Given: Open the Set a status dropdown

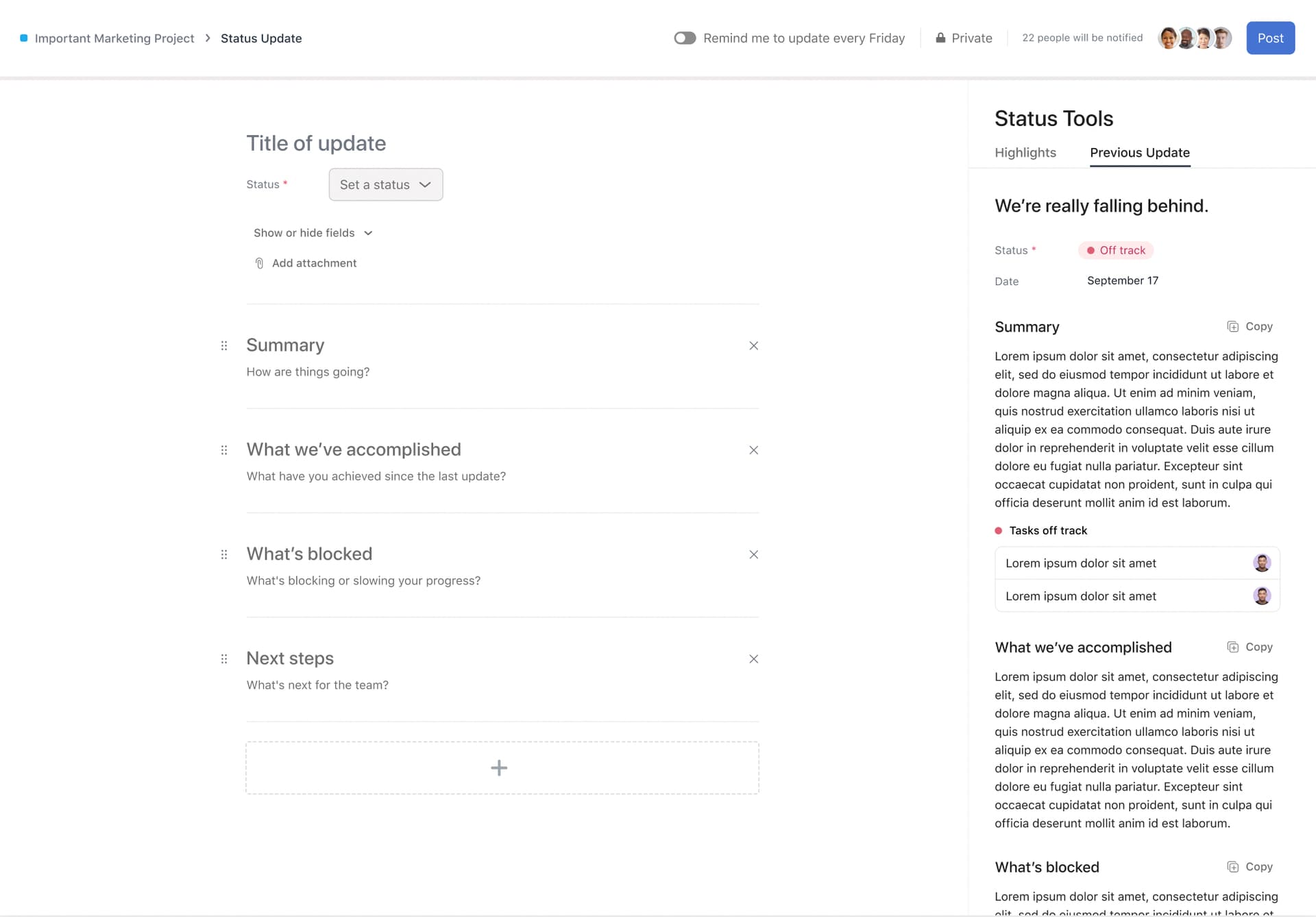Looking at the screenshot, I should click(385, 184).
